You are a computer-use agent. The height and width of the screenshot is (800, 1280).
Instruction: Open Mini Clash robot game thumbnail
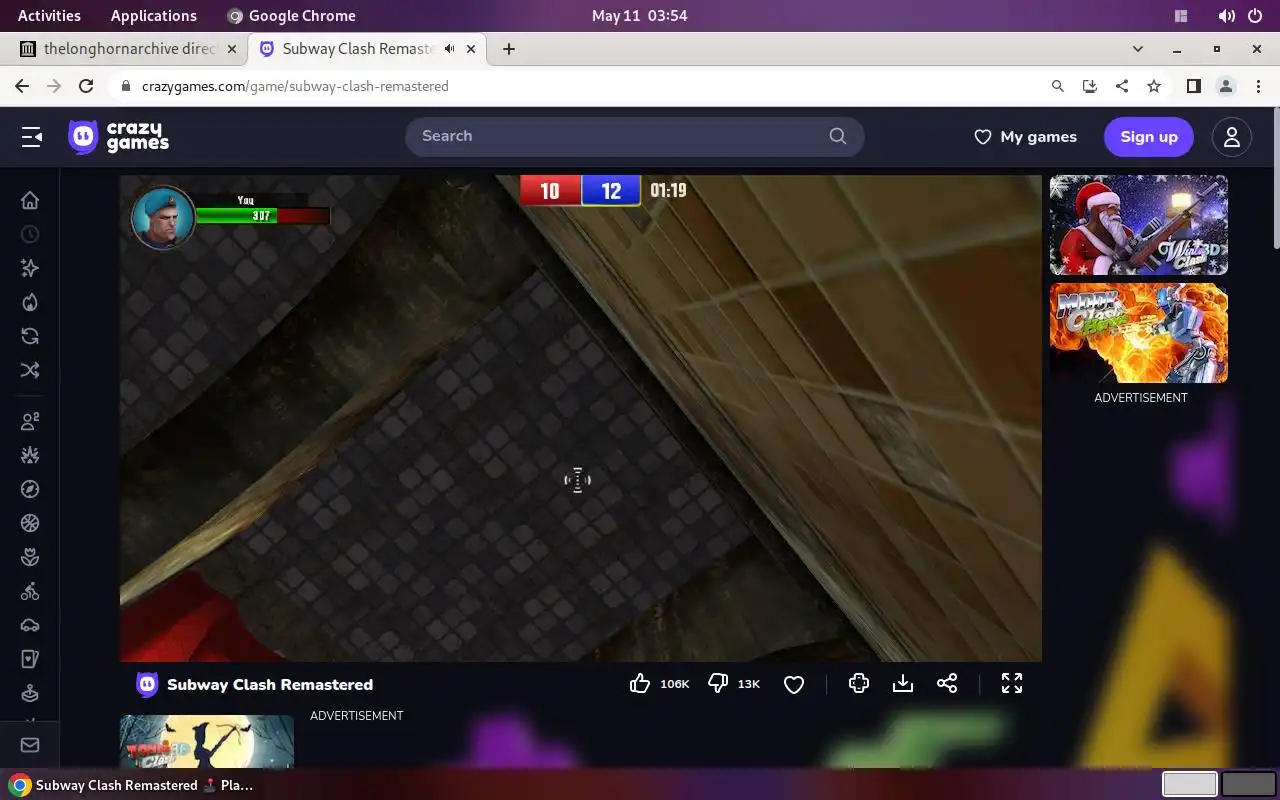(1139, 333)
